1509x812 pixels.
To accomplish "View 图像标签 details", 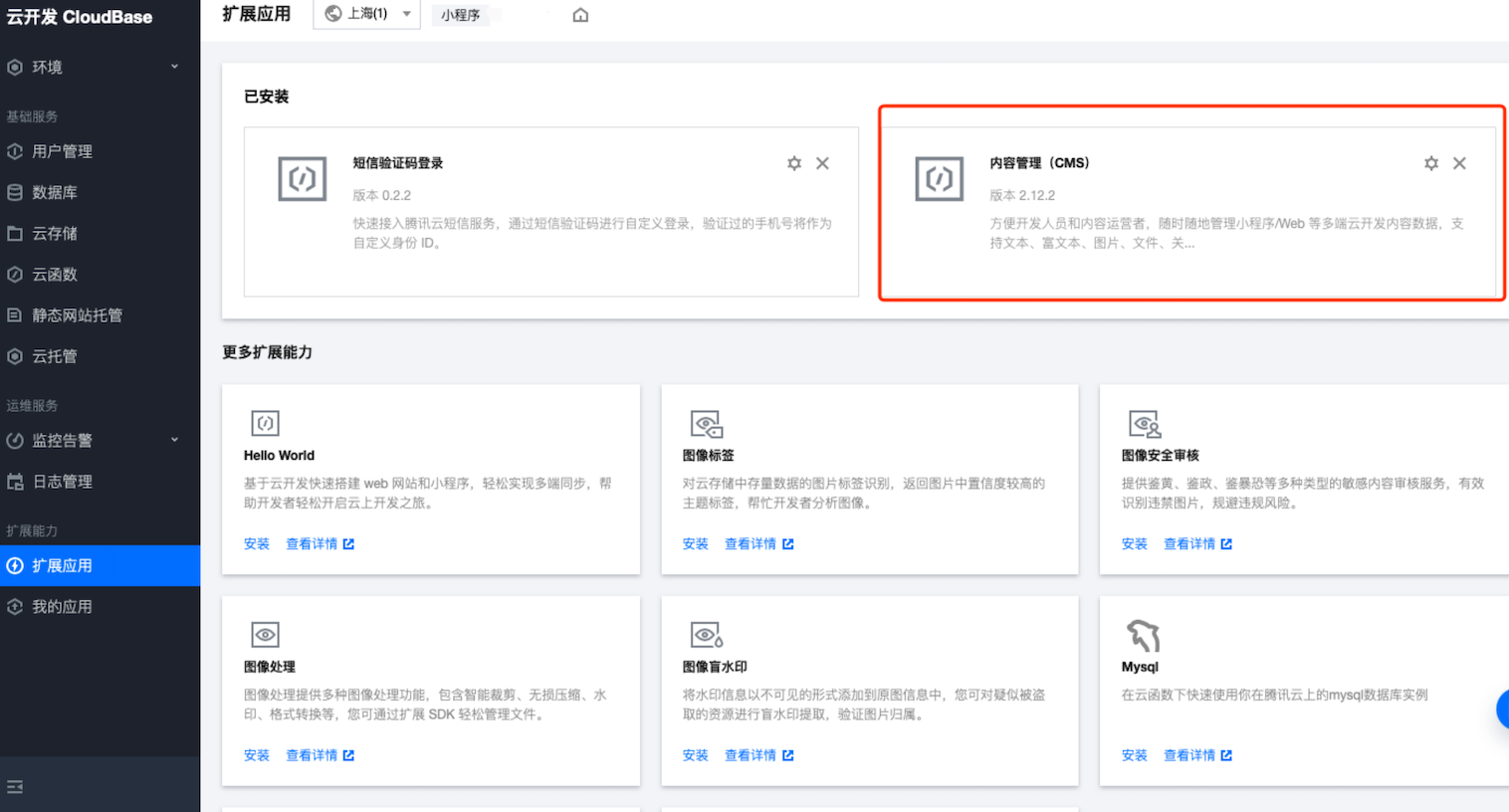I will [759, 544].
